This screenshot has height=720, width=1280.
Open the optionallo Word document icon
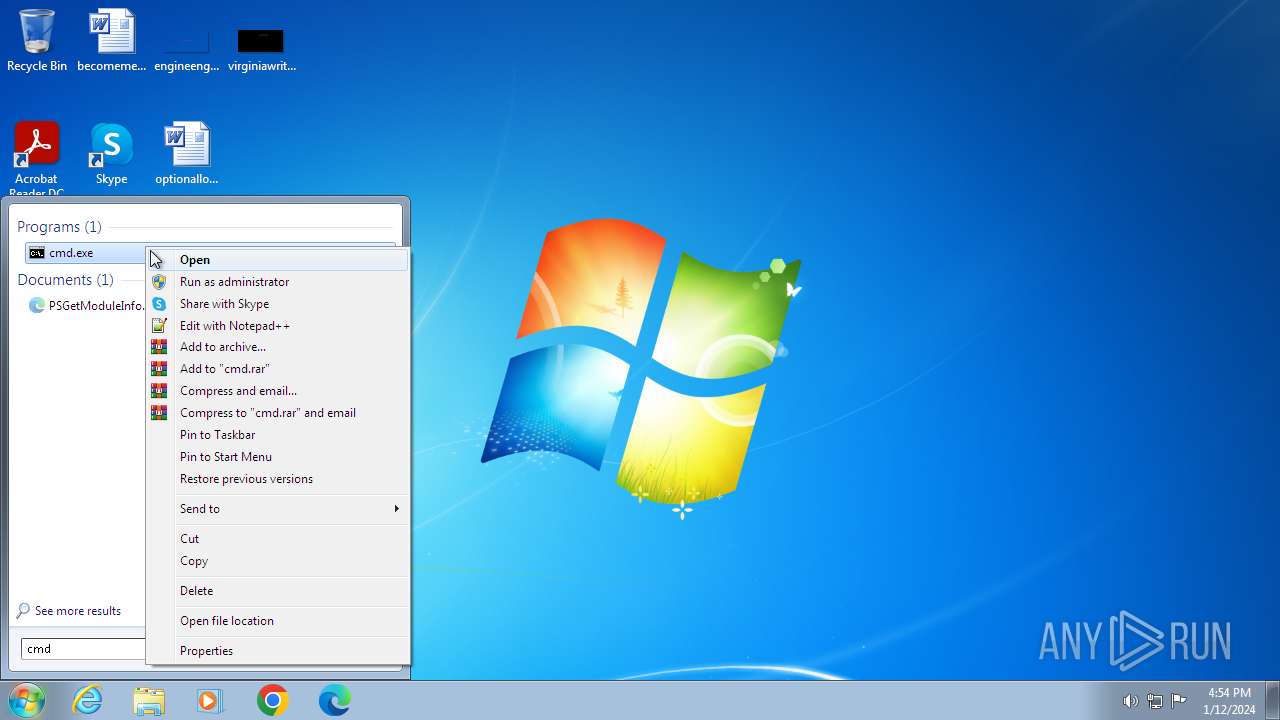(x=186, y=155)
